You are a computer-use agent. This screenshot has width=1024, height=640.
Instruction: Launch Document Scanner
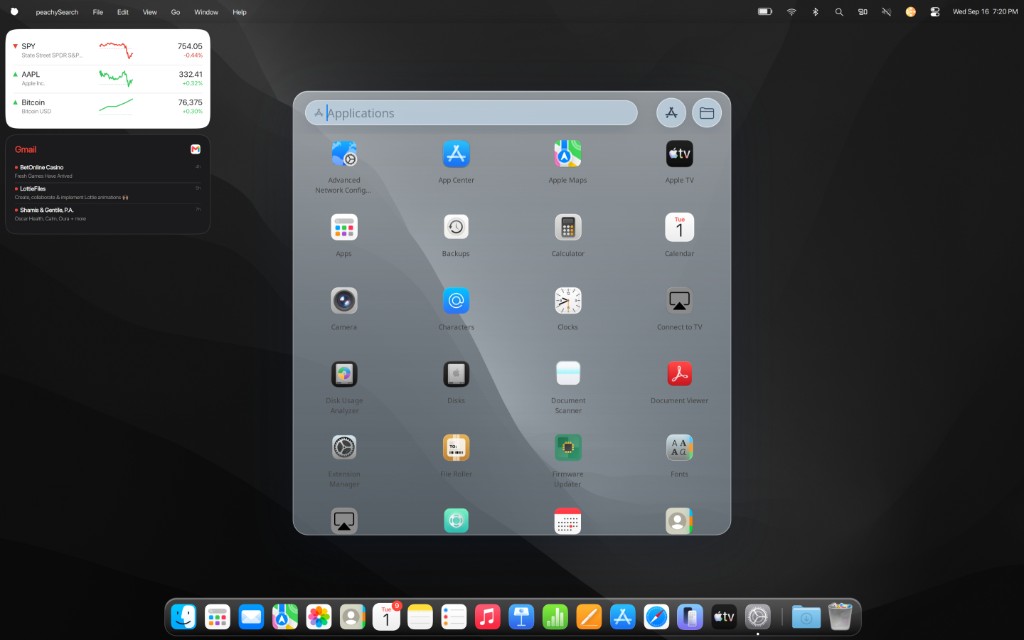point(568,374)
